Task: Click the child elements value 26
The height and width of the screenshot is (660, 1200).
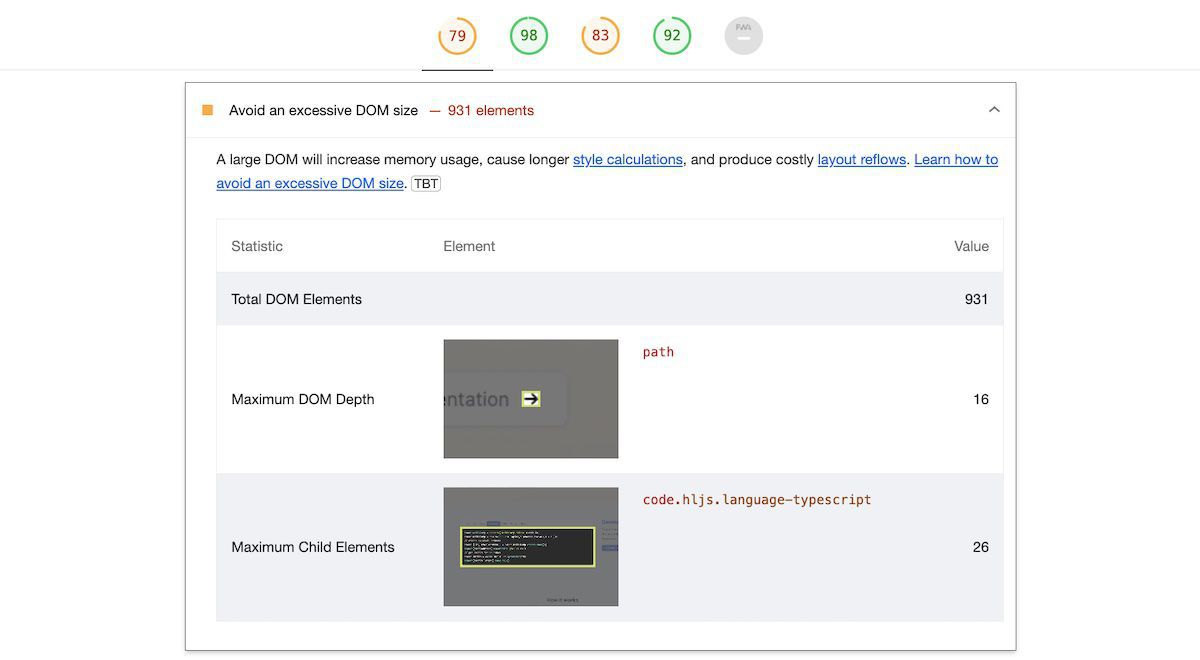Action: click(x=981, y=547)
